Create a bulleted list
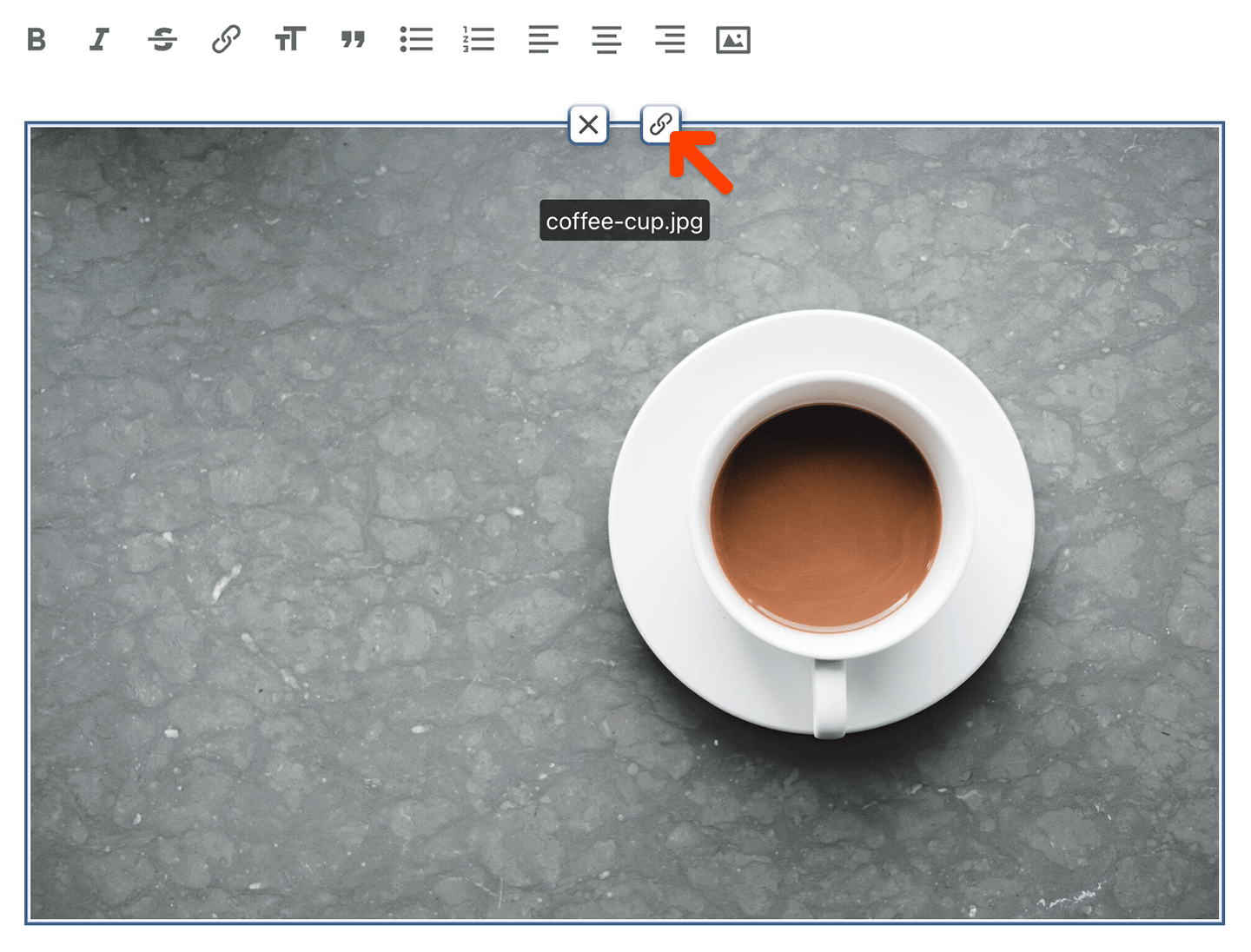1251x952 pixels. pos(416,40)
